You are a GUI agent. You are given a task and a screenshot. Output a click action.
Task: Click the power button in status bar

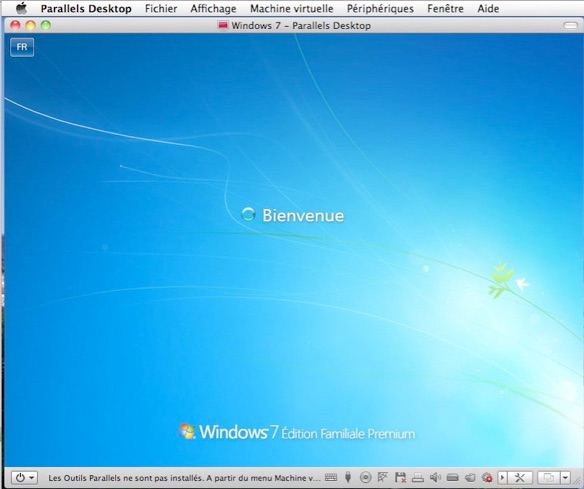25,477
